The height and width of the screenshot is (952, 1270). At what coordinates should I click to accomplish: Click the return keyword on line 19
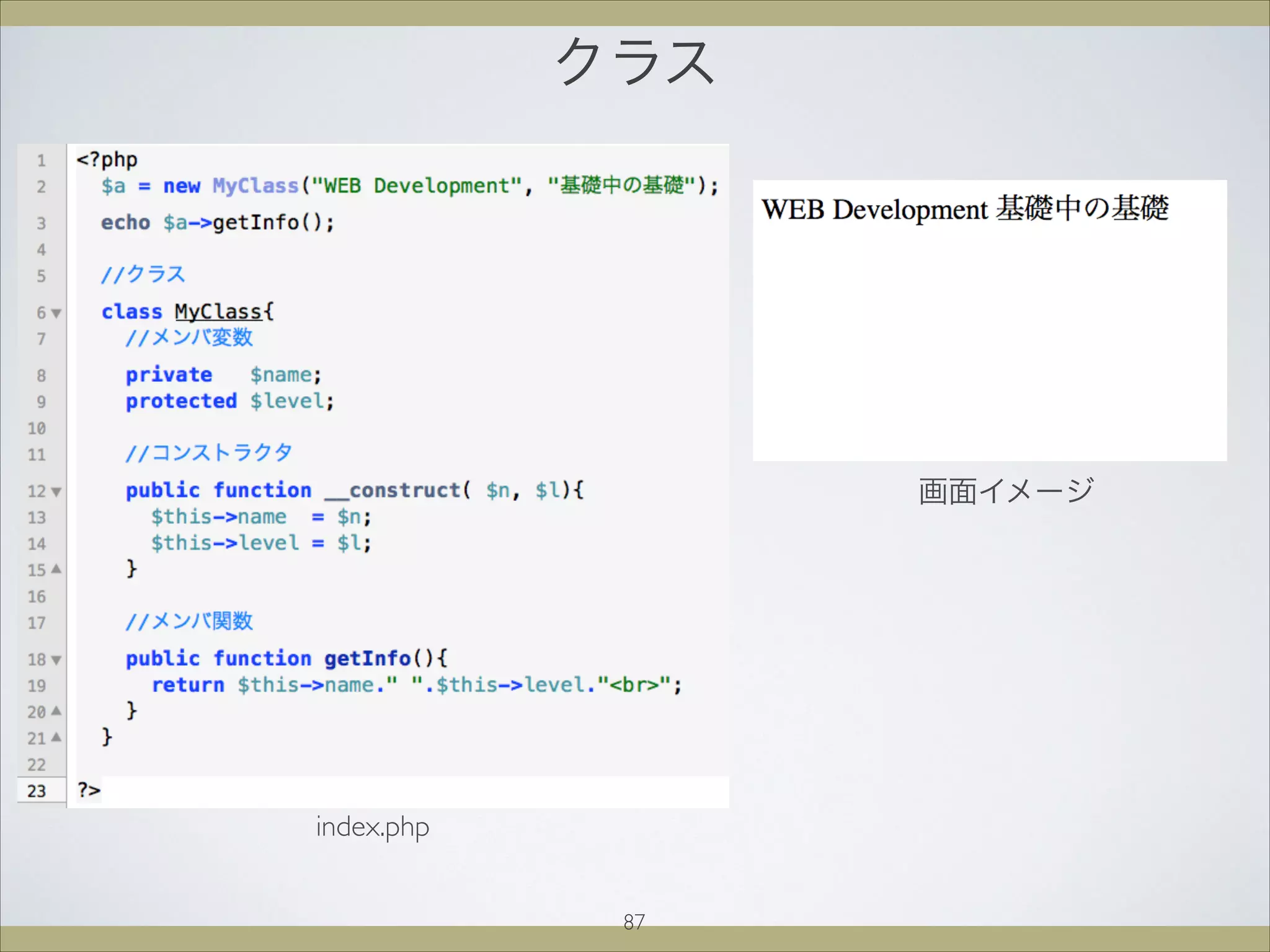pyautogui.click(x=188, y=685)
